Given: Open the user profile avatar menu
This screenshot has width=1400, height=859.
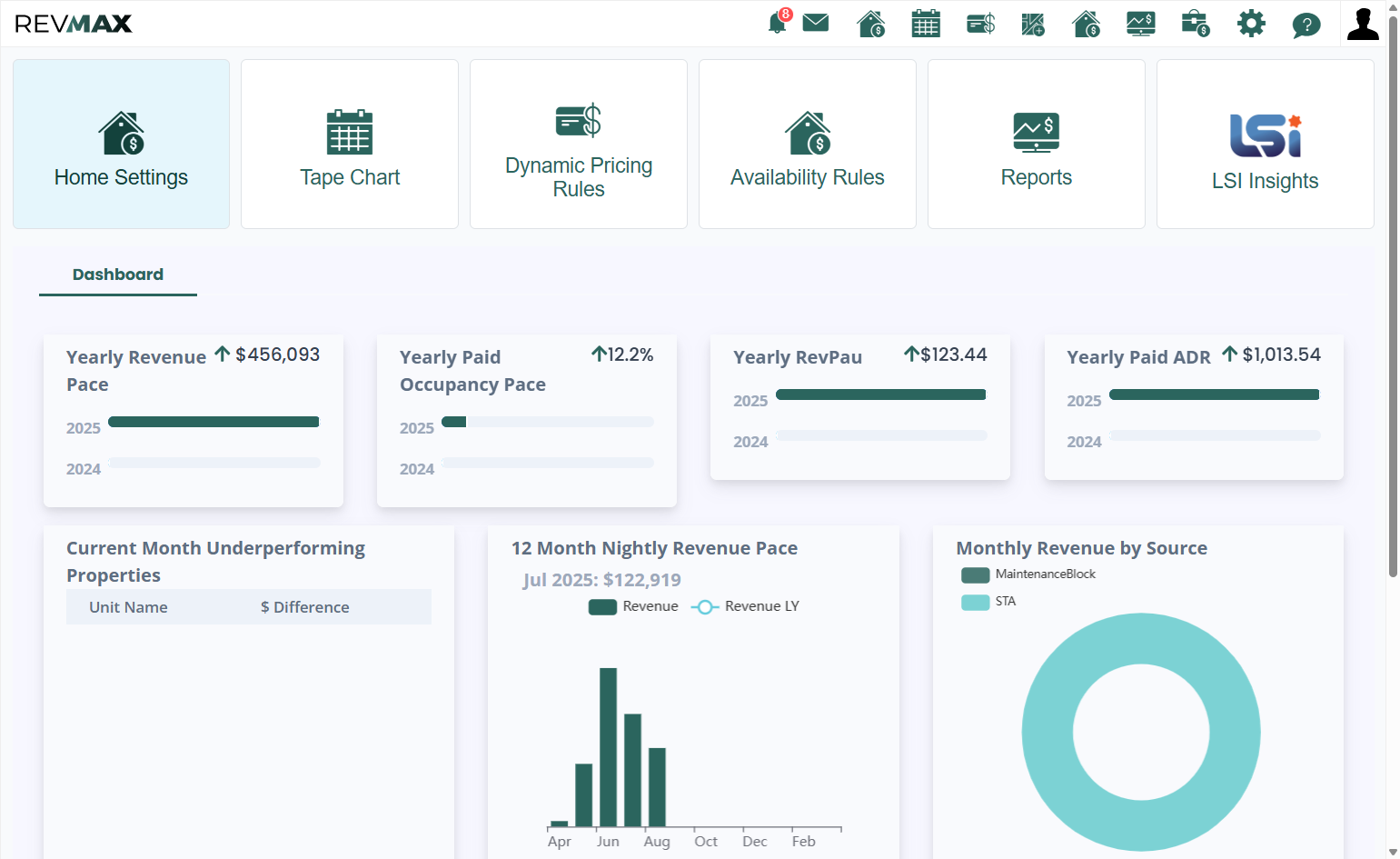Looking at the screenshot, I should coord(1363,24).
